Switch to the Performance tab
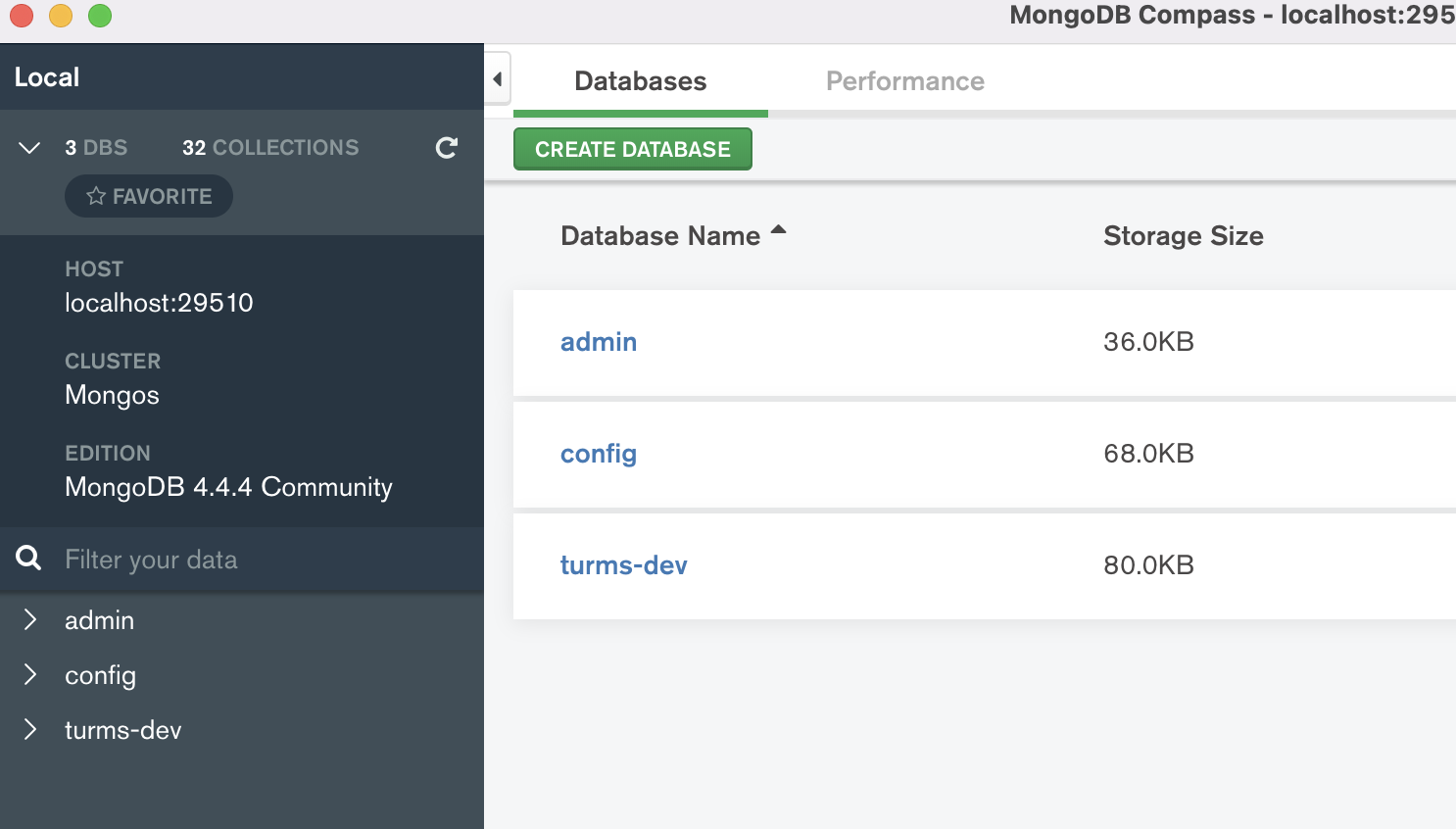The image size is (1456, 829). [x=904, y=81]
